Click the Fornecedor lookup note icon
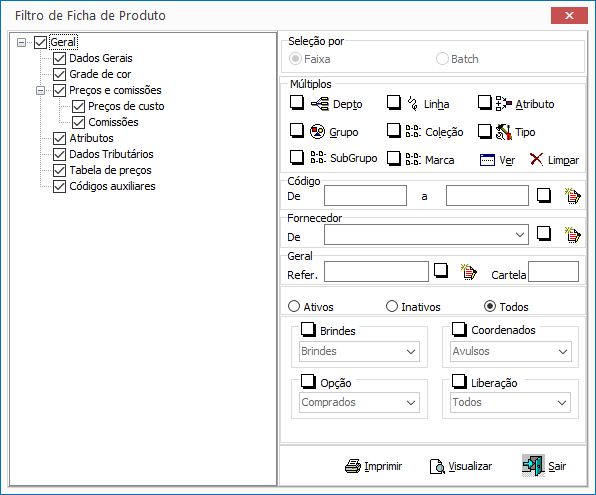This screenshot has height=495, width=596. tap(572, 235)
